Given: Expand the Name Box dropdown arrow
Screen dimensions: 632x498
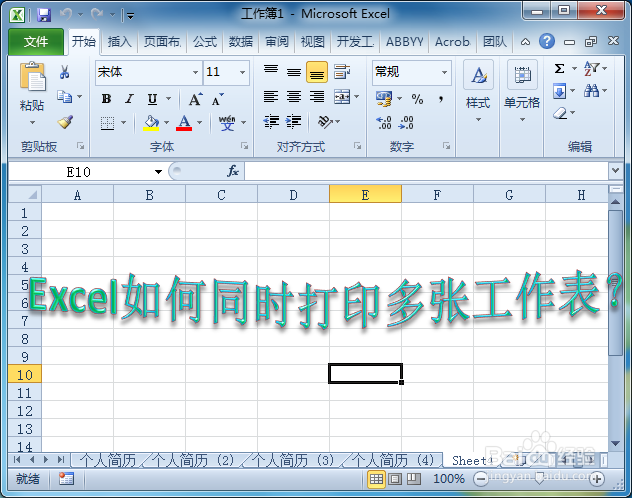Looking at the screenshot, I should (158, 172).
